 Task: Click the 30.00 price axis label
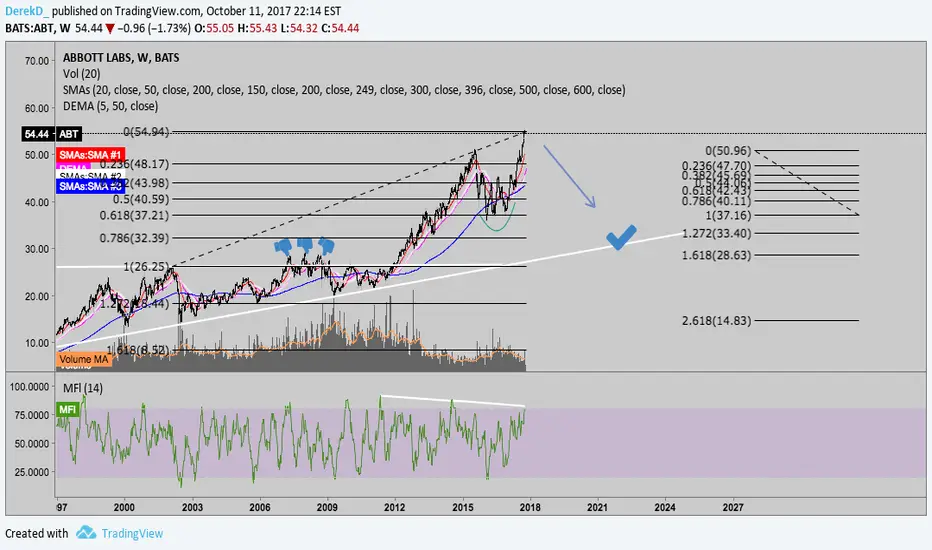[37, 249]
